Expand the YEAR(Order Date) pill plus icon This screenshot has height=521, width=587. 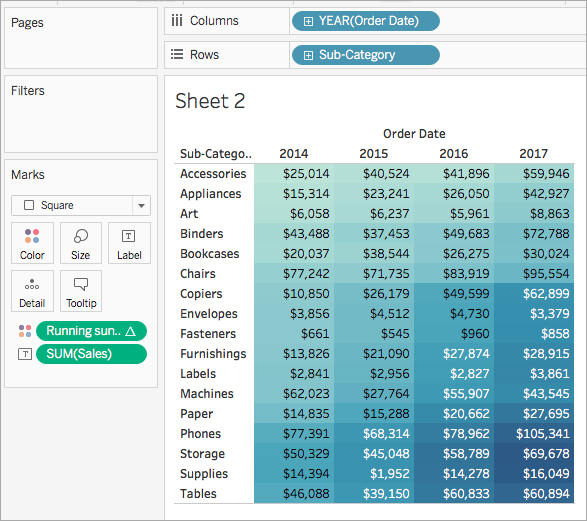tap(308, 21)
